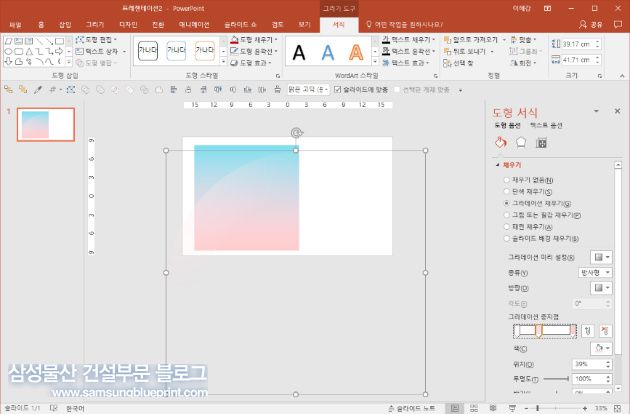Apply the orange outlined A WordArt style
Image resolution: width=630 pixels, height=414 pixels.
[356, 52]
